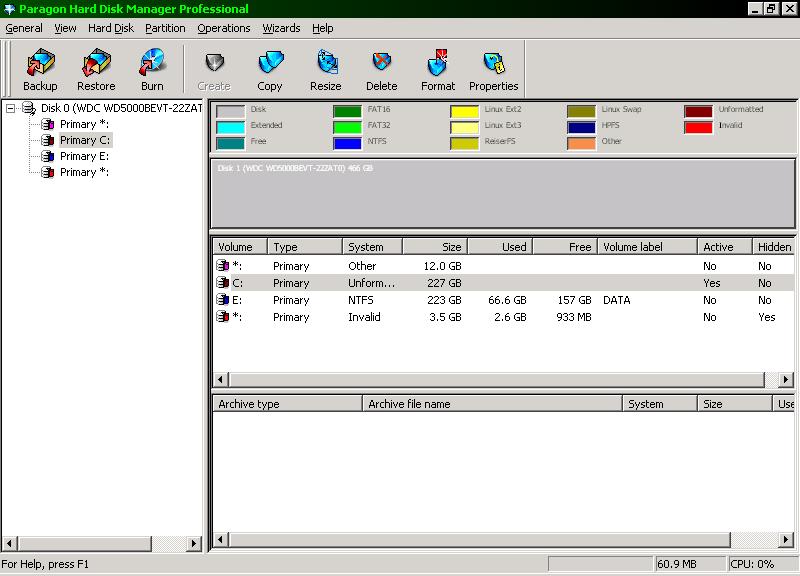Collapse the Disk 0 tree node
Screen dimensions: 800x576
pyautogui.click(x=11, y=108)
